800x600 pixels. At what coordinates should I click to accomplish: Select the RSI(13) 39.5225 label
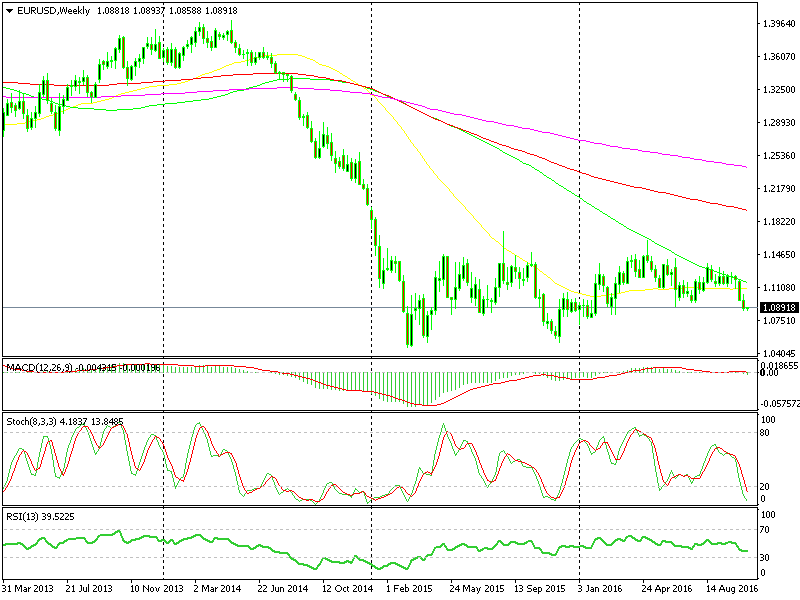[x=40, y=516]
